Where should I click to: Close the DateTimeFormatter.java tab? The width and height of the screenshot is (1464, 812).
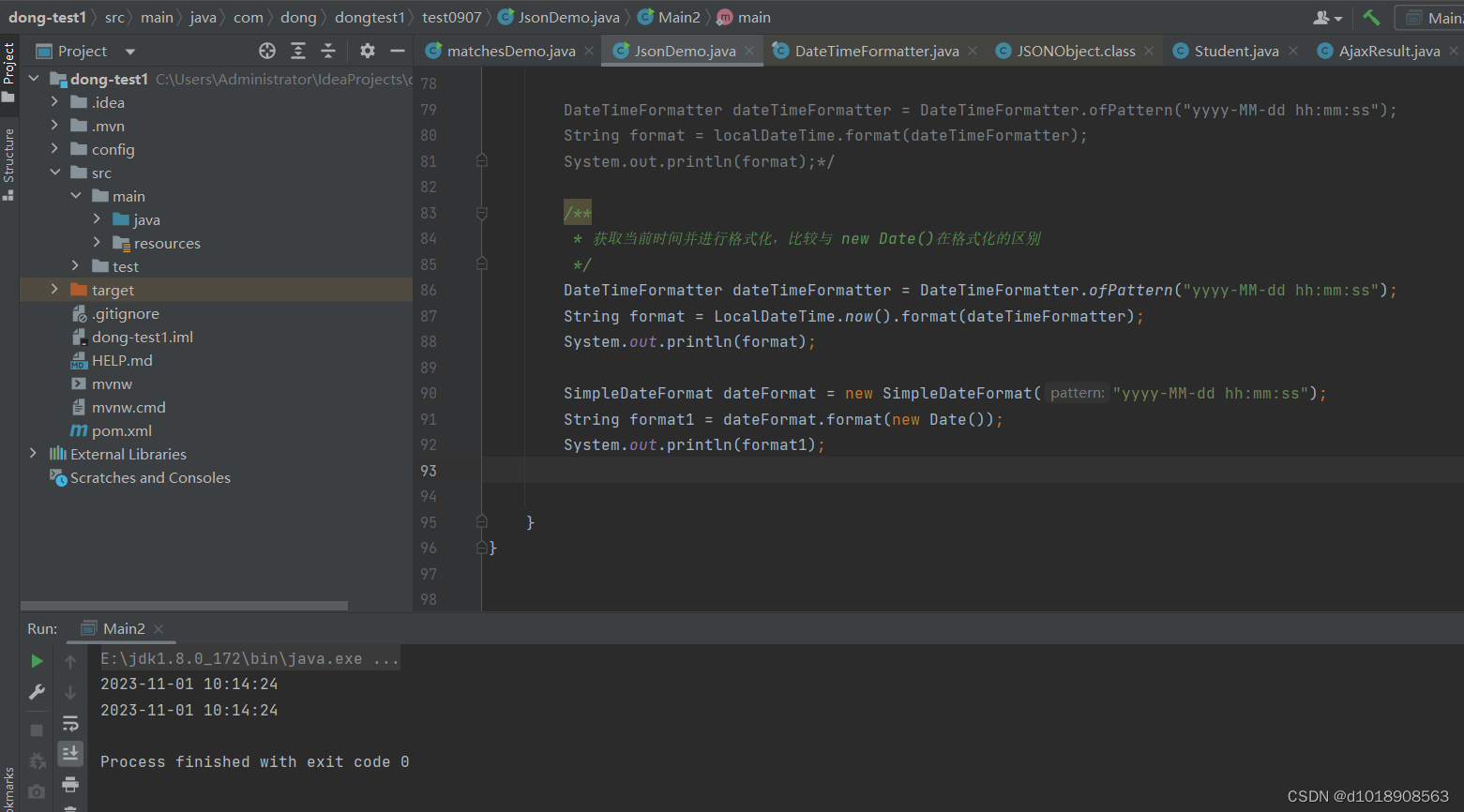(973, 51)
